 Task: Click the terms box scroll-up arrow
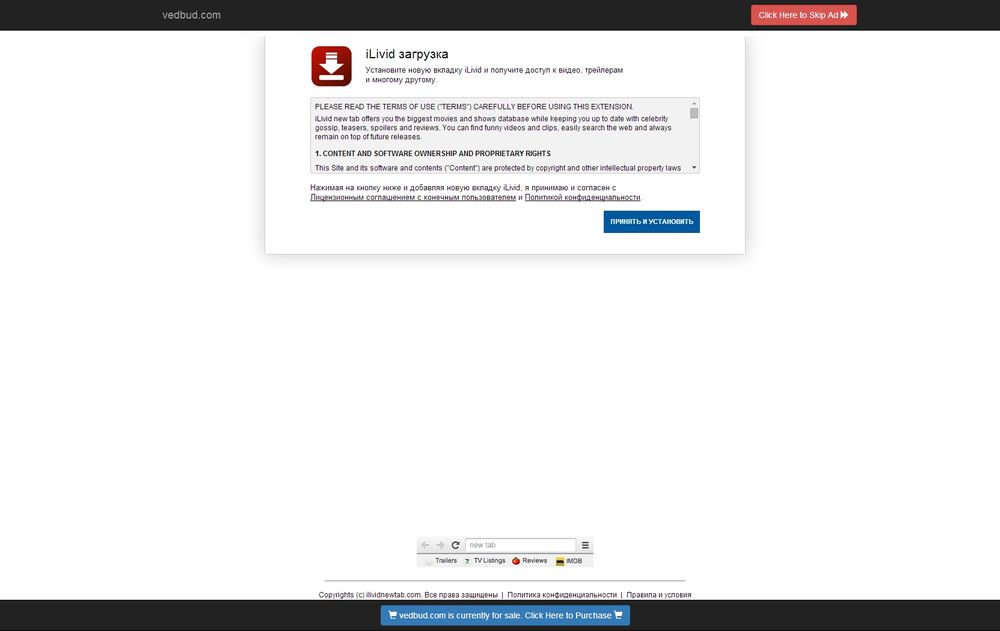(694, 103)
